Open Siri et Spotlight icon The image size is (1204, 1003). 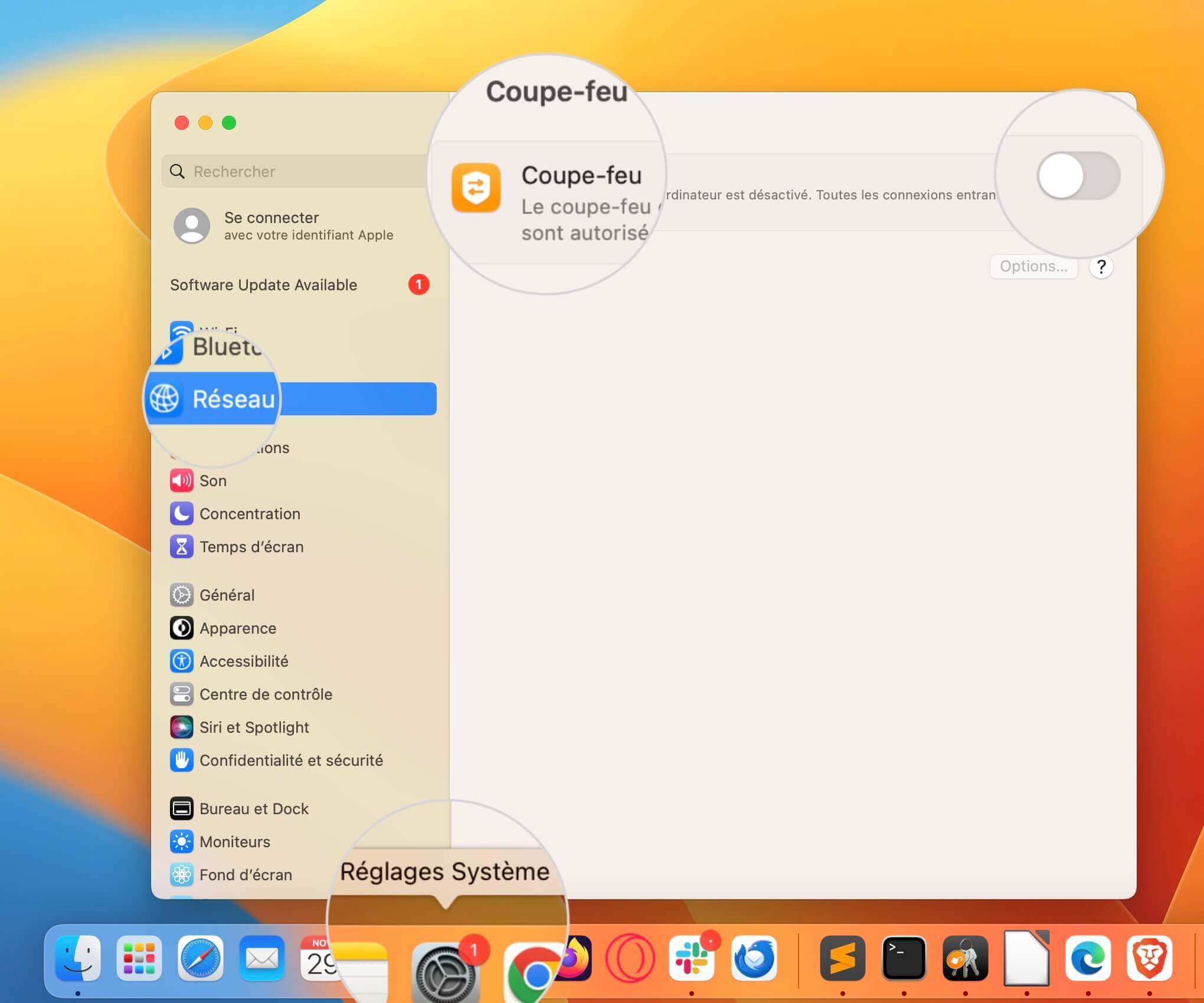coord(181,727)
